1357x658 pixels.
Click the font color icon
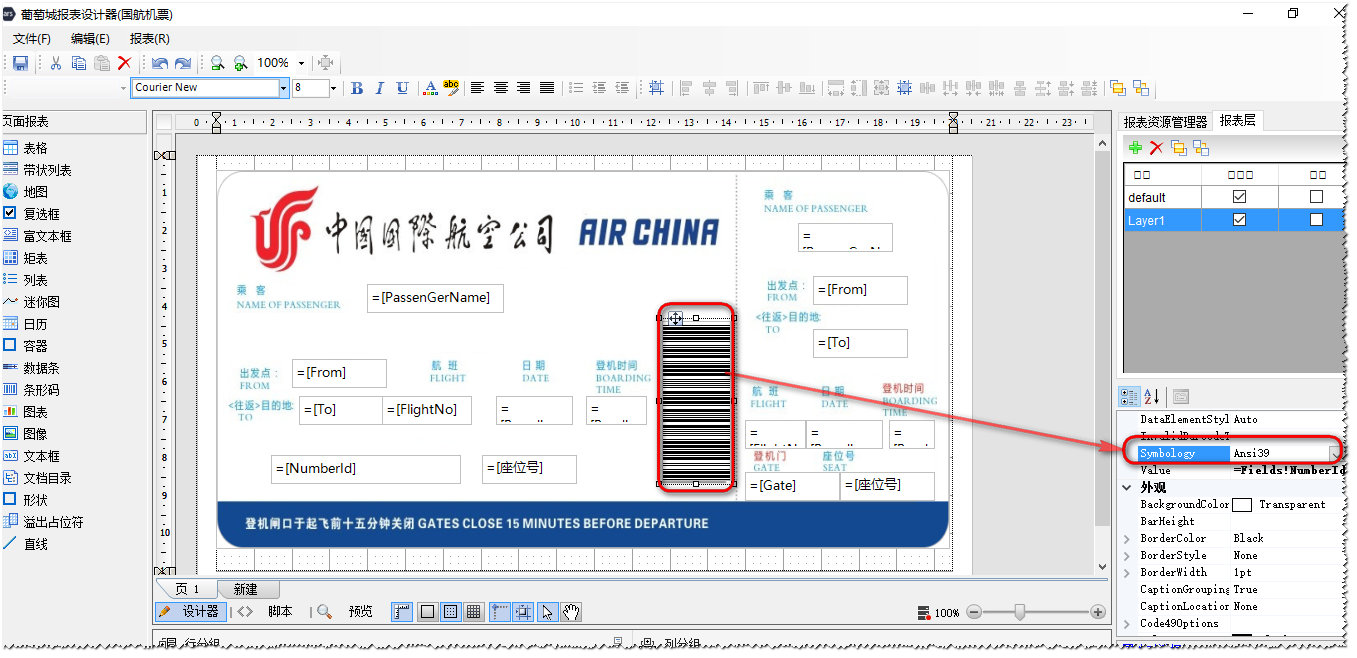pyautogui.click(x=430, y=88)
